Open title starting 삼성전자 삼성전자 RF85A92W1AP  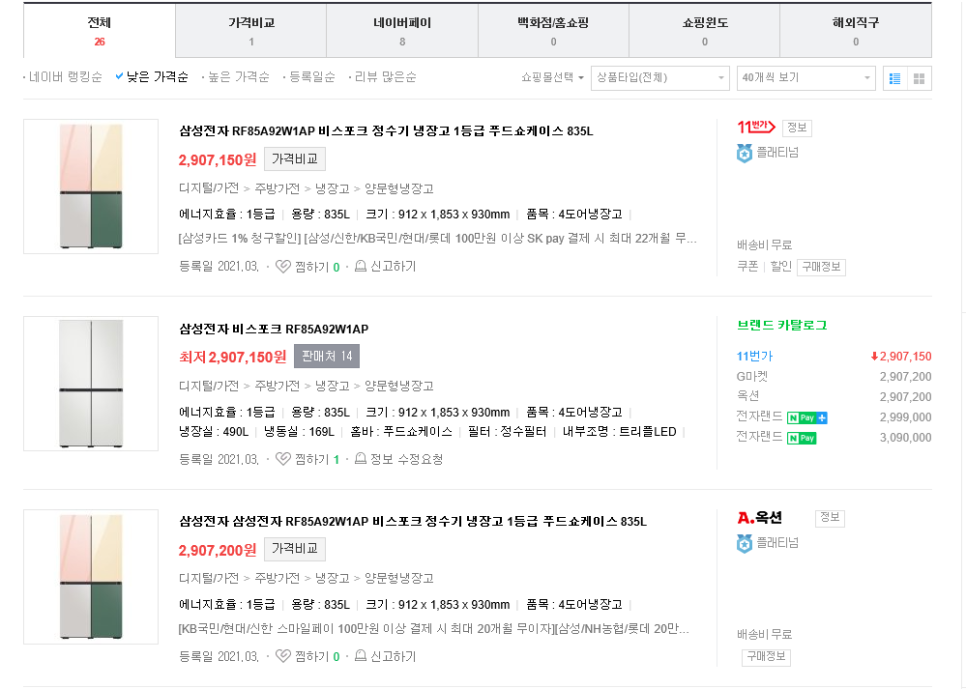(x=413, y=521)
